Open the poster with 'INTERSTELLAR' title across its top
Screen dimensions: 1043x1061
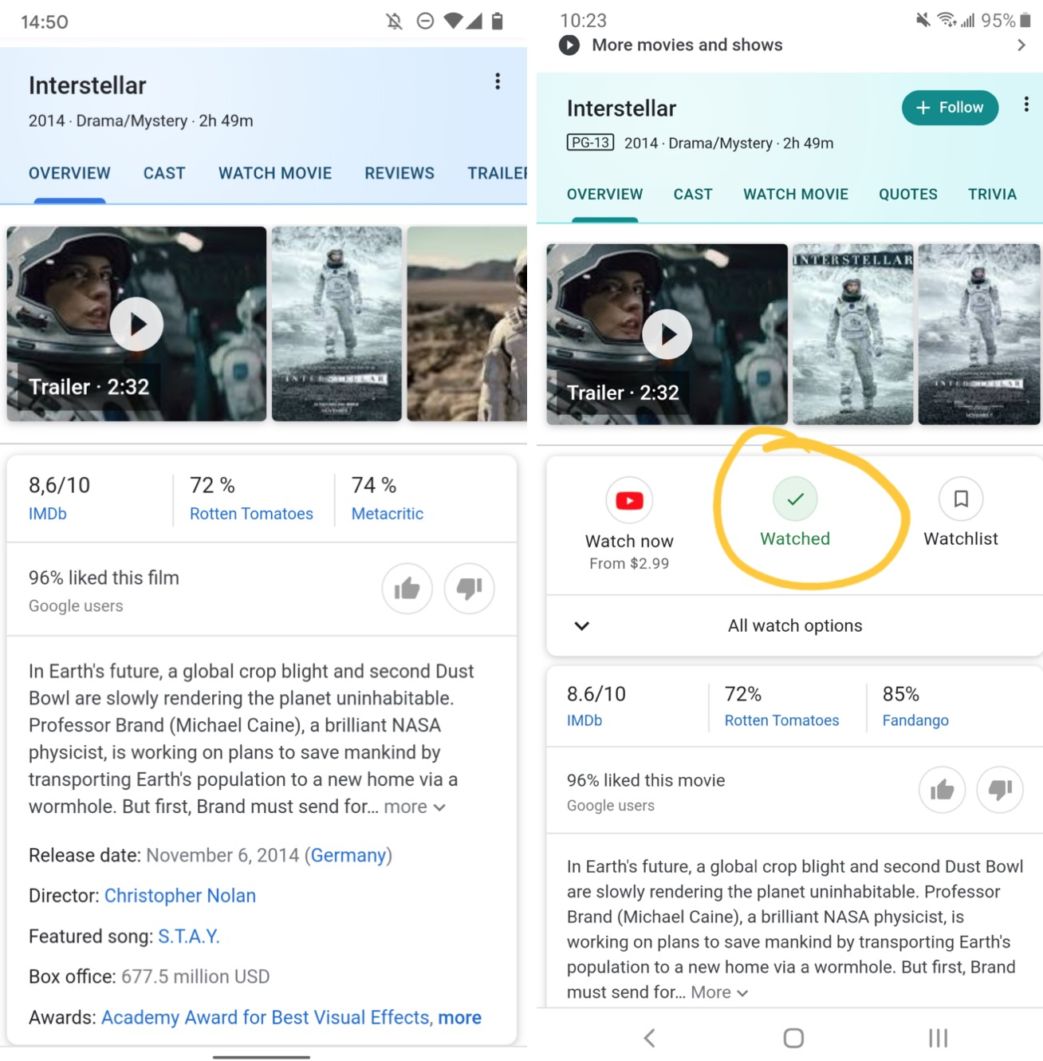853,334
